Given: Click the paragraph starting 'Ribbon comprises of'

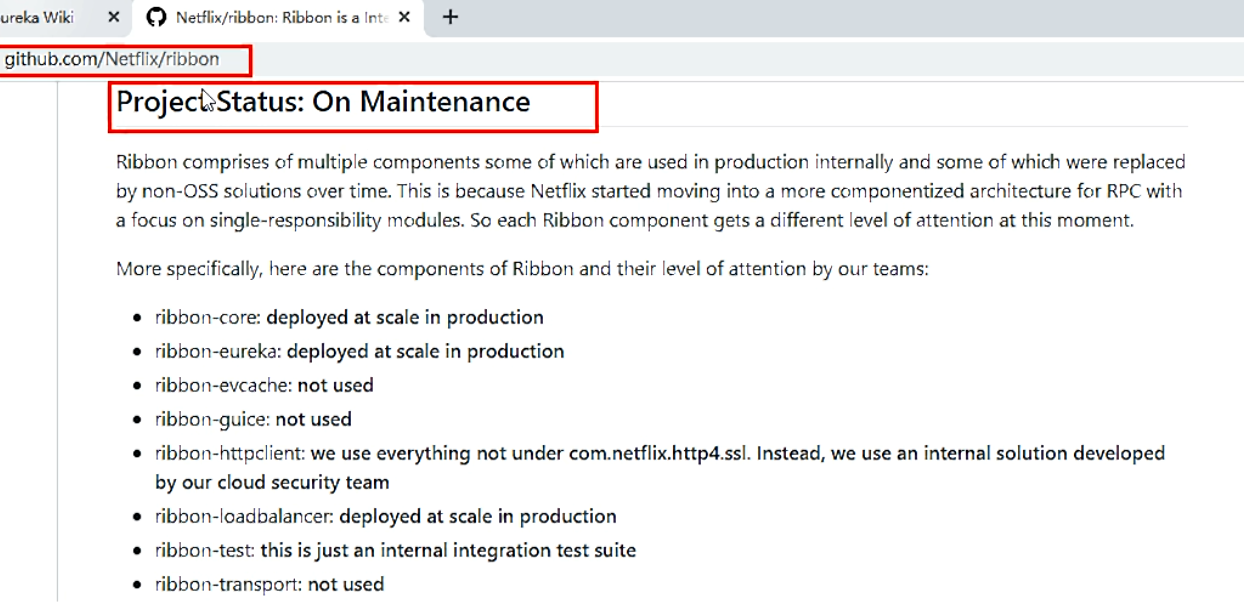Looking at the screenshot, I should (651, 191).
